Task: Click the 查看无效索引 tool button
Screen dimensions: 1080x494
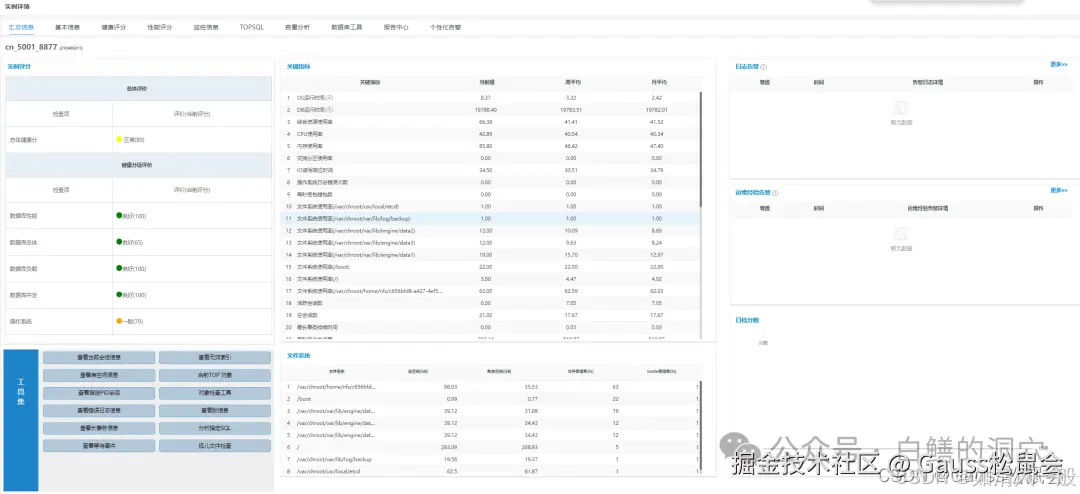Action: (215, 358)
